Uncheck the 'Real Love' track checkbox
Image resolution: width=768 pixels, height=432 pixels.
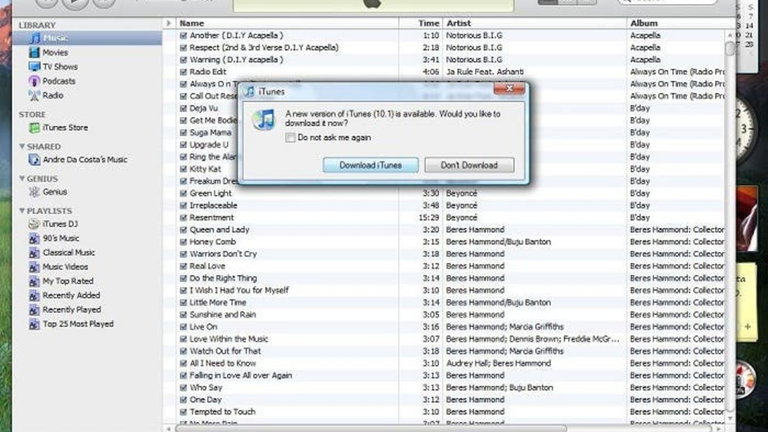183,266
